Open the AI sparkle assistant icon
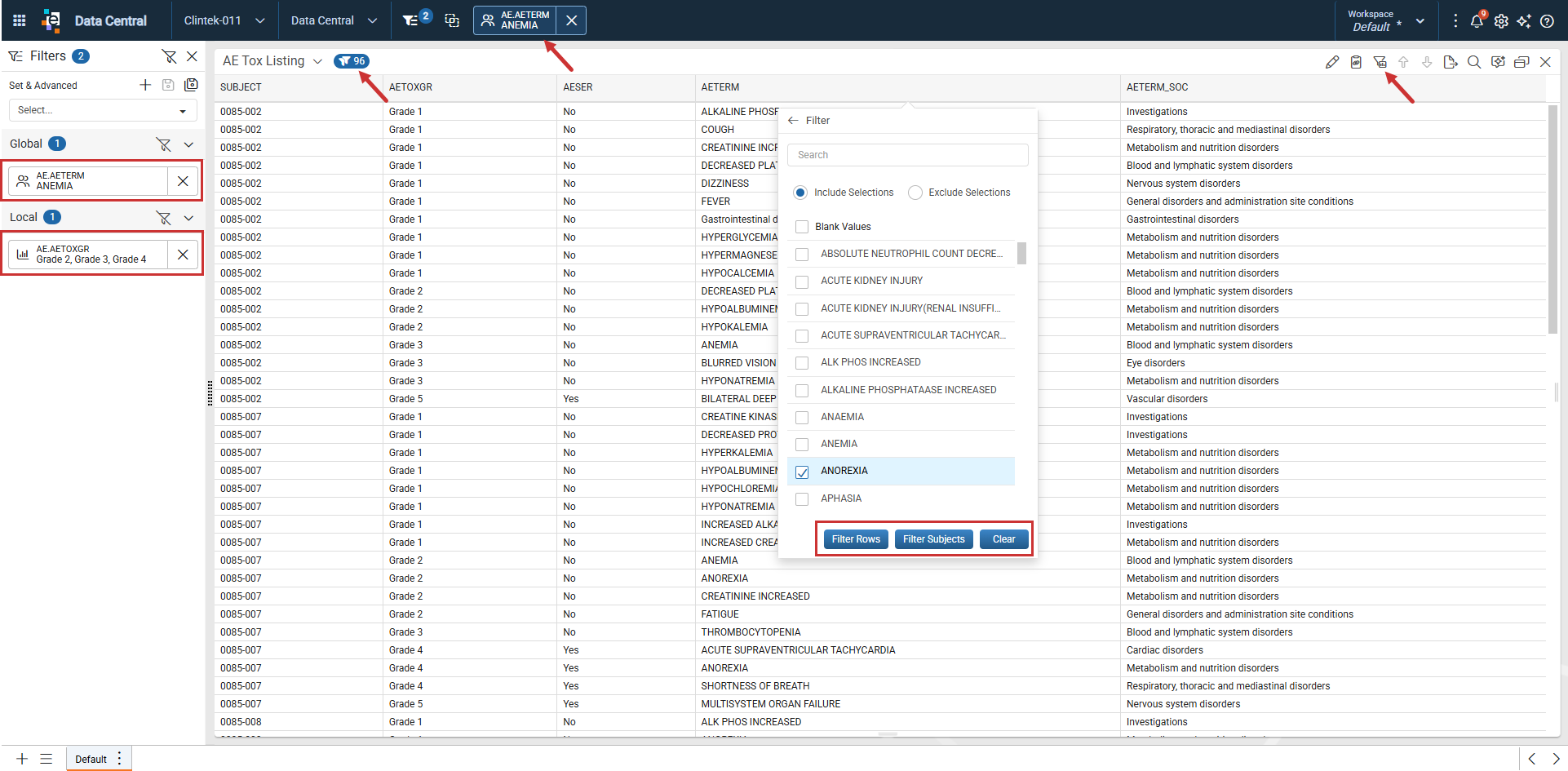 pos(1524,21)
